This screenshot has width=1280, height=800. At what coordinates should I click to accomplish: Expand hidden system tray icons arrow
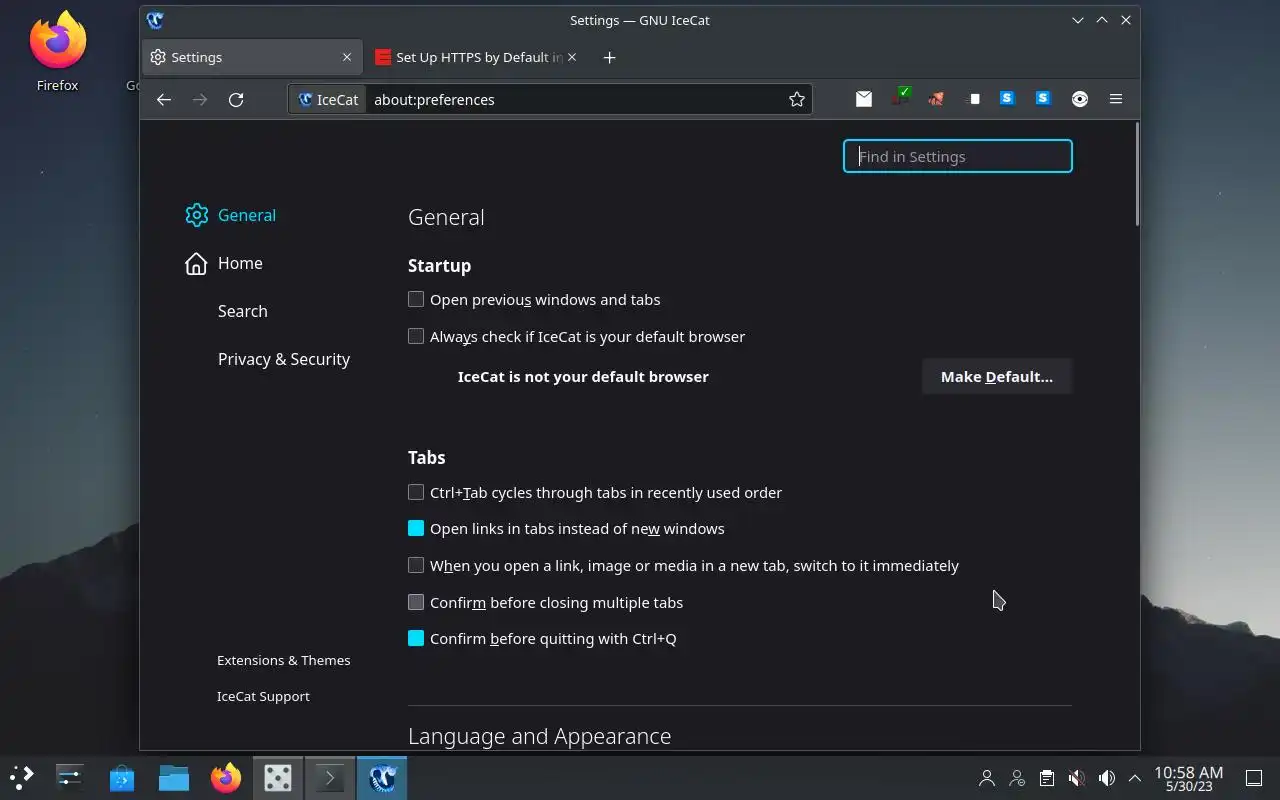[x=1135, y=778]
